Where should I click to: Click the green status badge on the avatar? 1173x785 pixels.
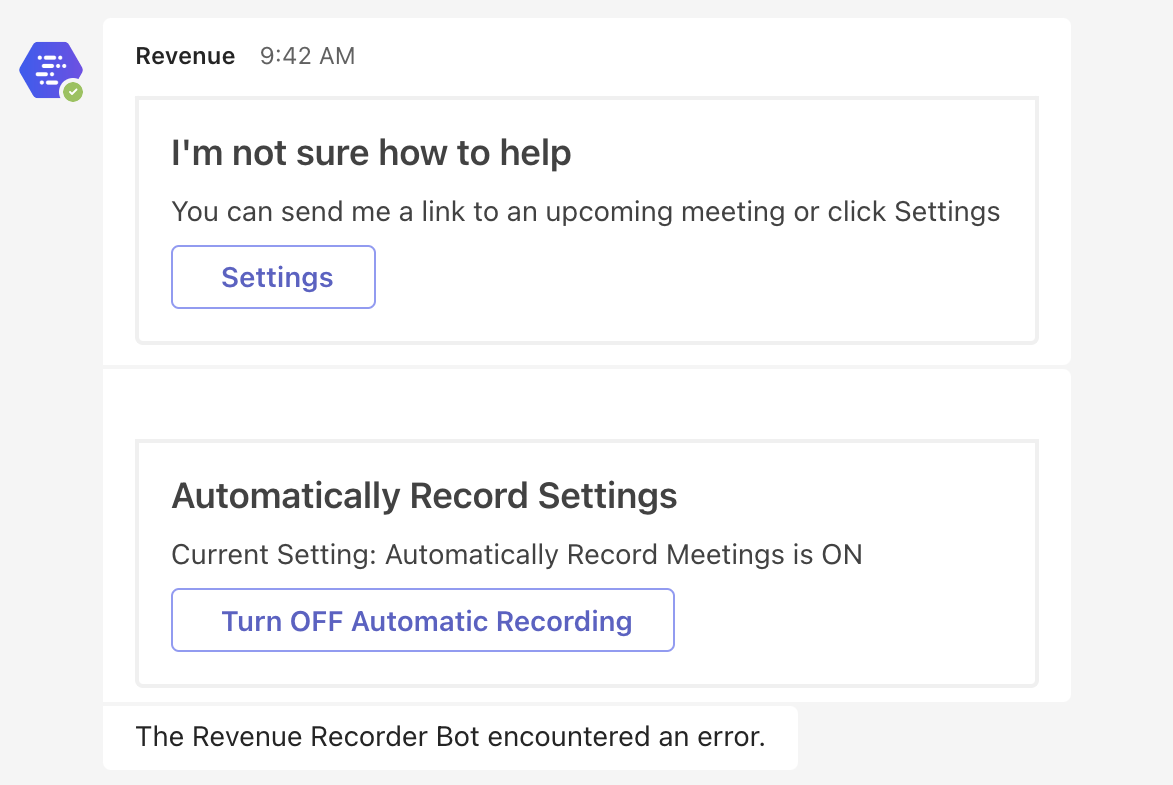click(x=73, y=92)
